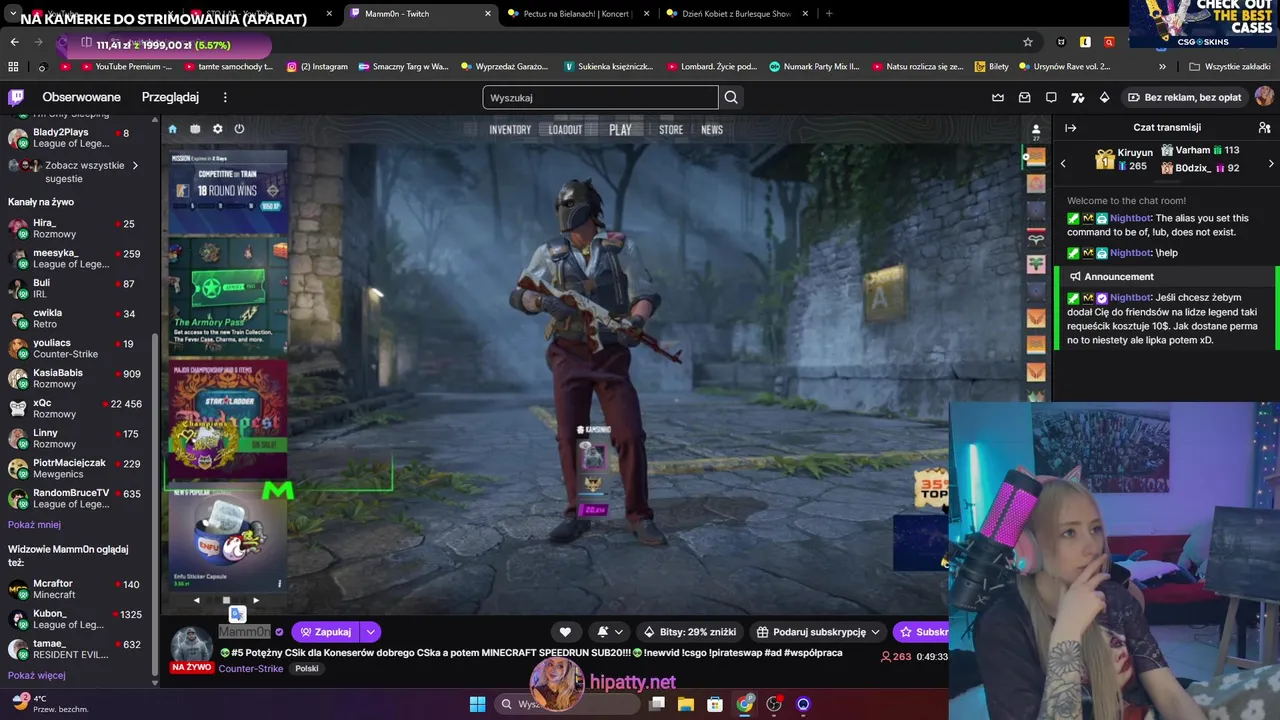Open Prime loot crown icon
Image resolution: width=1280 pixels, height=720 pixels.
point(998,97)
